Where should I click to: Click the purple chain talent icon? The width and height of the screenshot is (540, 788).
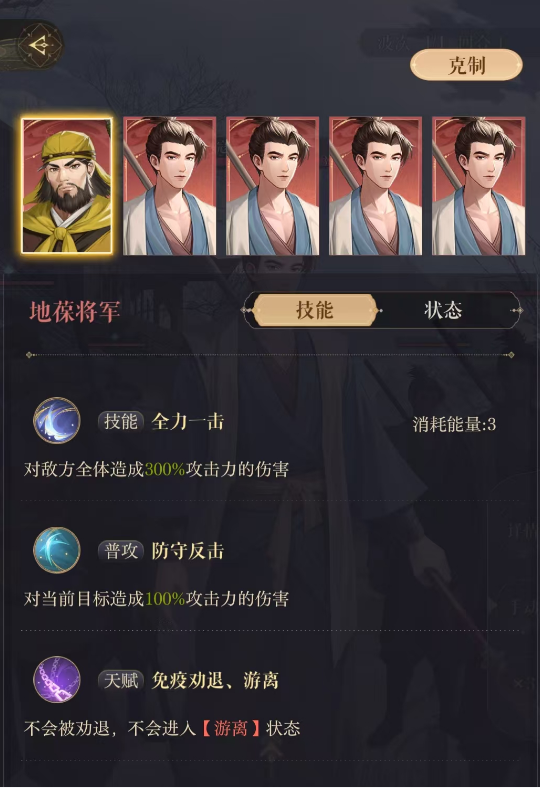pyautogui.click(x=57, y=679)
